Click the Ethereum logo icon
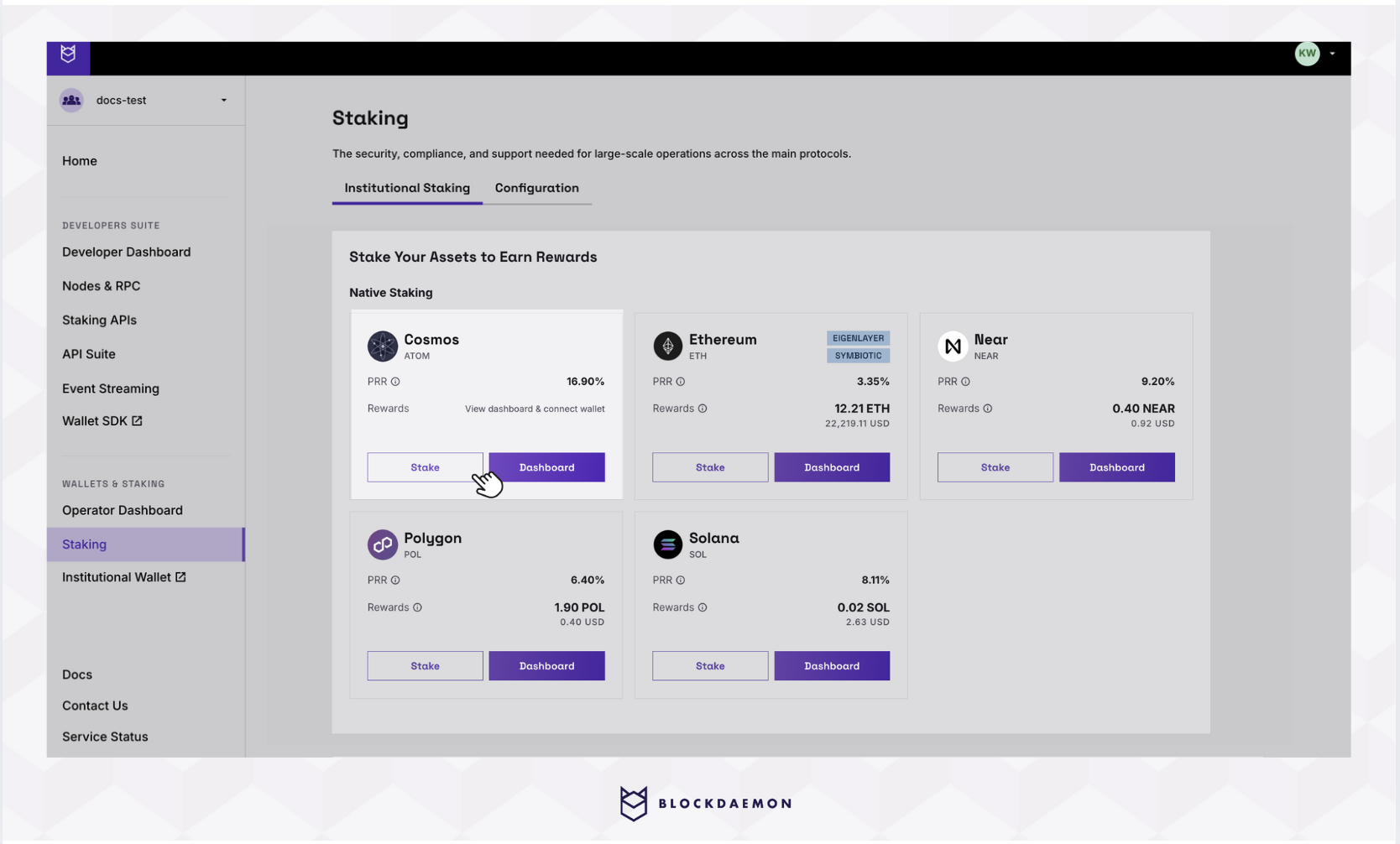The width and height of the screenshot is (1400, 844). (668, 346)
